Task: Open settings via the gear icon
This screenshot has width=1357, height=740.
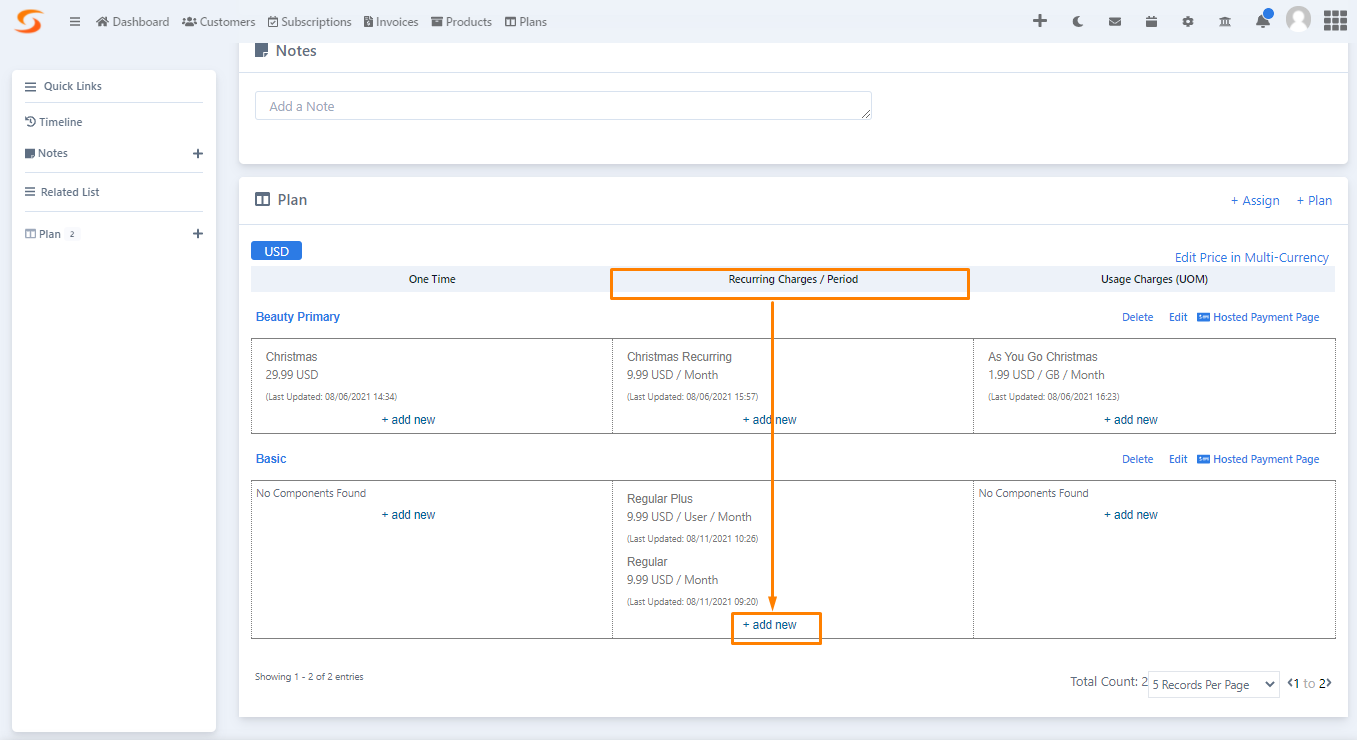Action: click(1187, 20)
